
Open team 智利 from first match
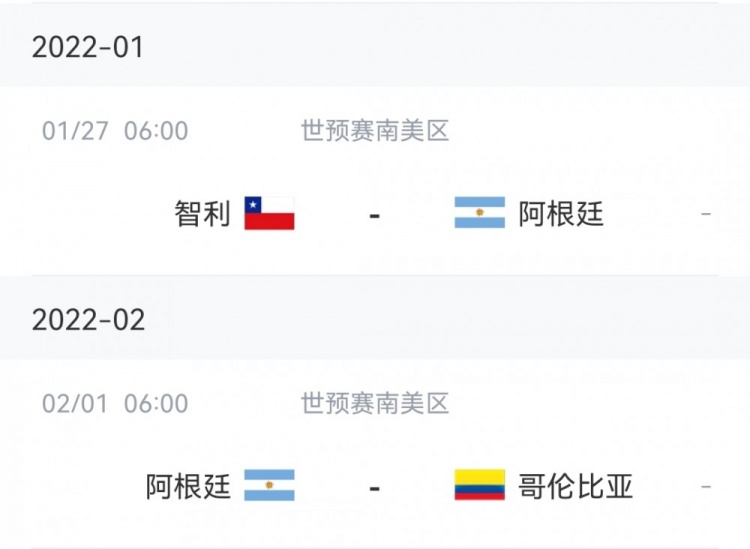tap(202, 213)
